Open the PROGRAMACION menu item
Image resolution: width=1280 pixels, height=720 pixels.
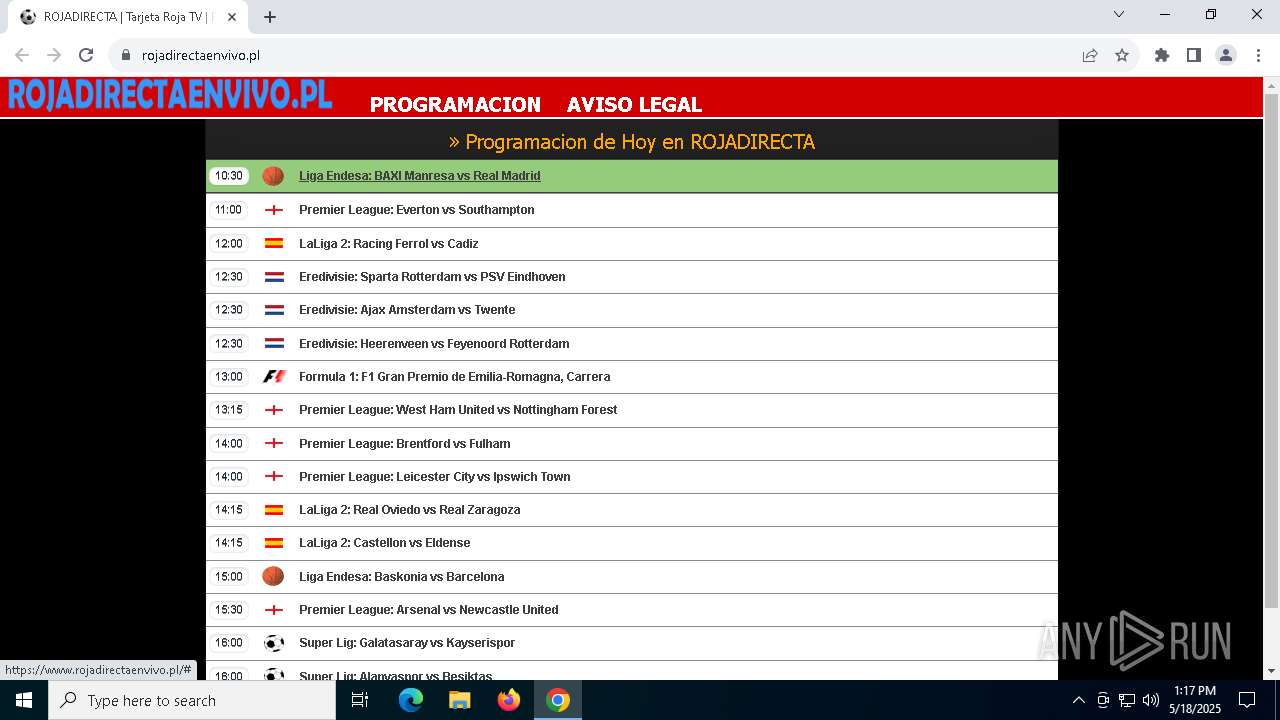click(x=455, y=104)
